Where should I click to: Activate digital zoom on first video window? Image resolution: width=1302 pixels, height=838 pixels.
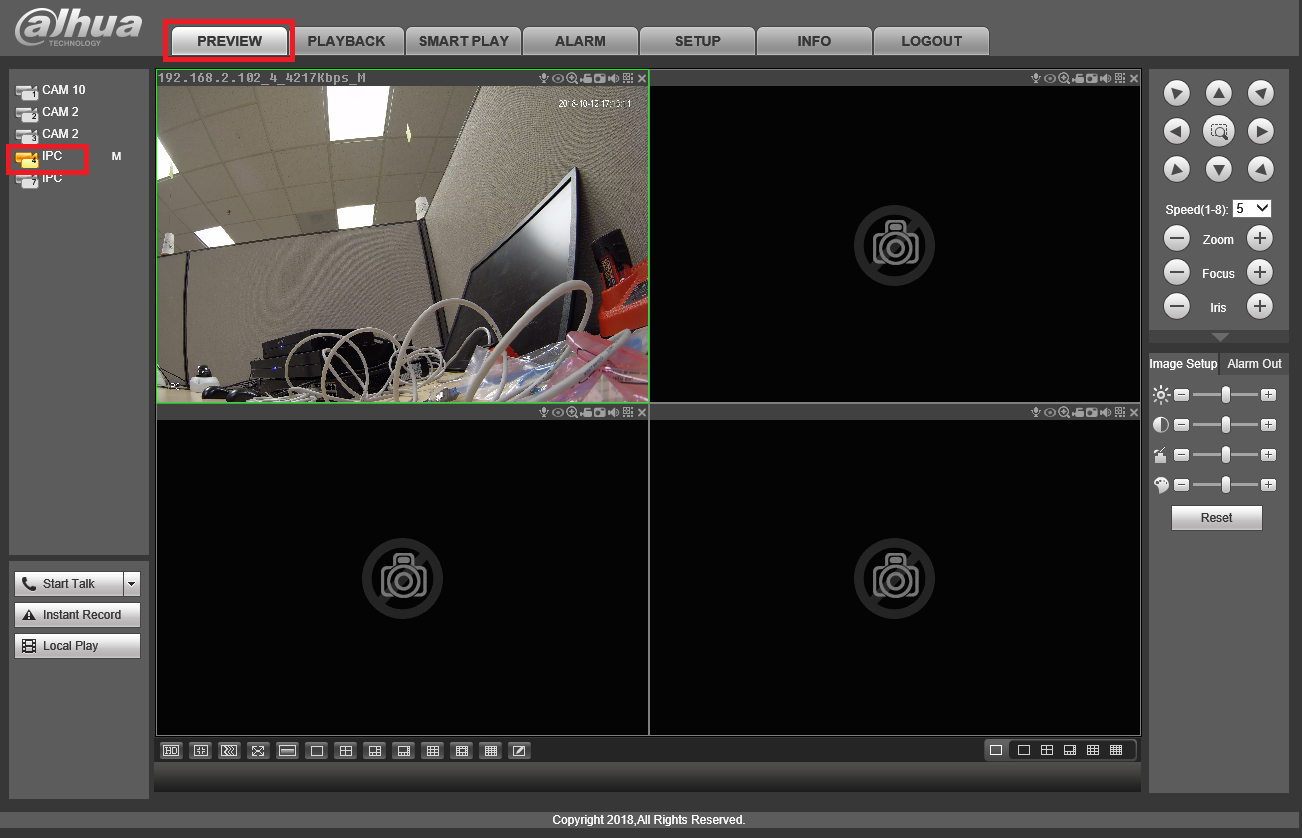click(572, 78)
